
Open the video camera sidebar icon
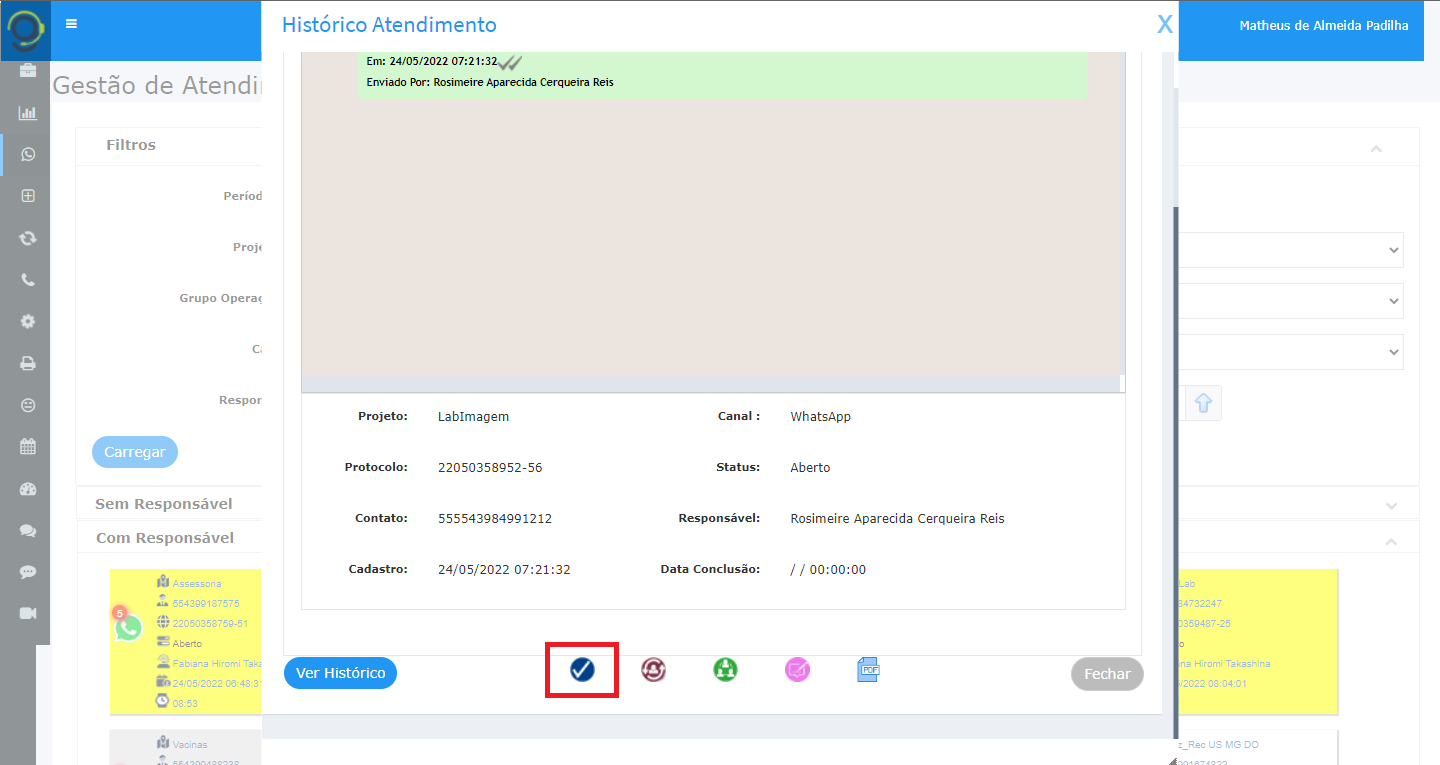28,613
